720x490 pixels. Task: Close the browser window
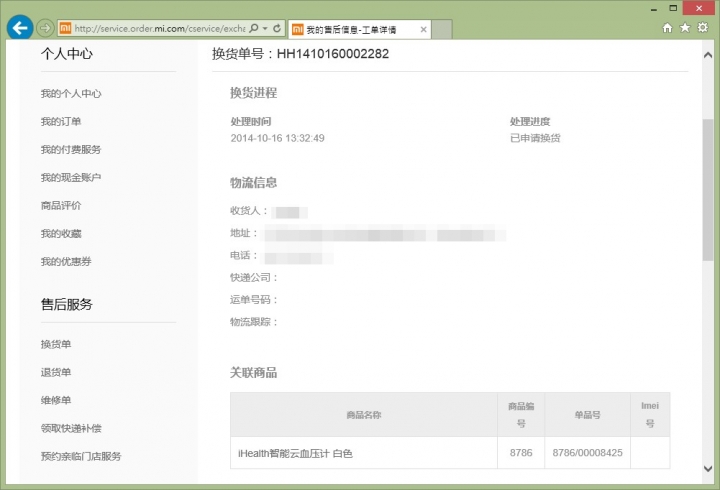click(699, 8)
